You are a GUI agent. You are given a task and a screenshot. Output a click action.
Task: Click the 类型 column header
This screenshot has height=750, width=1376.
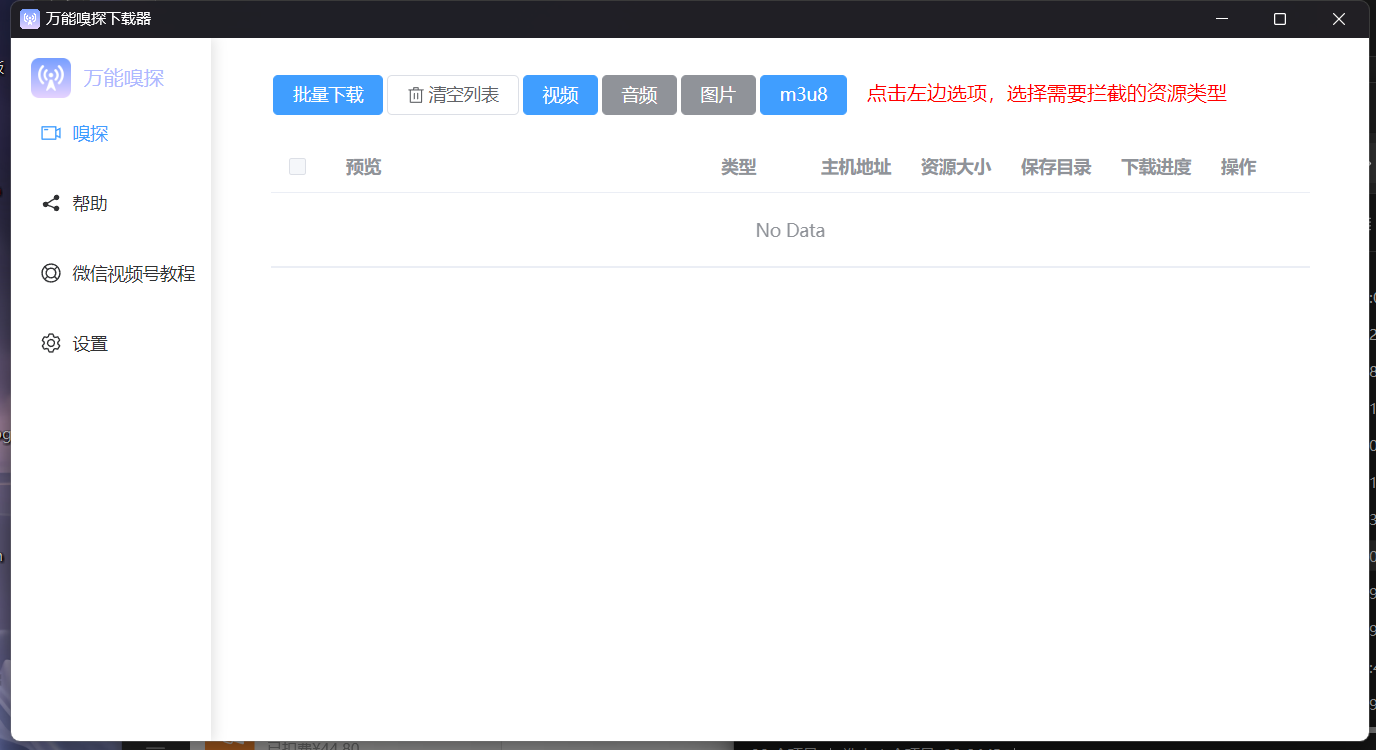click(x=738, y=167)
